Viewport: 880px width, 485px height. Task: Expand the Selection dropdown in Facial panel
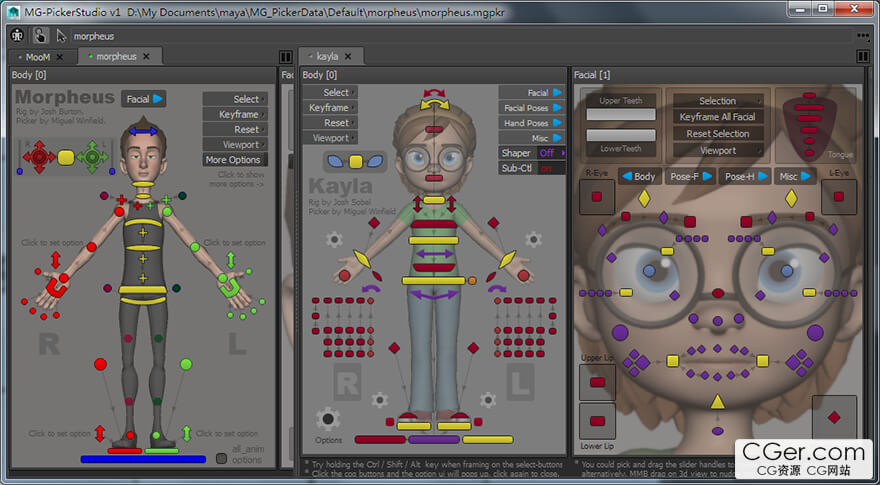(718, 101)
